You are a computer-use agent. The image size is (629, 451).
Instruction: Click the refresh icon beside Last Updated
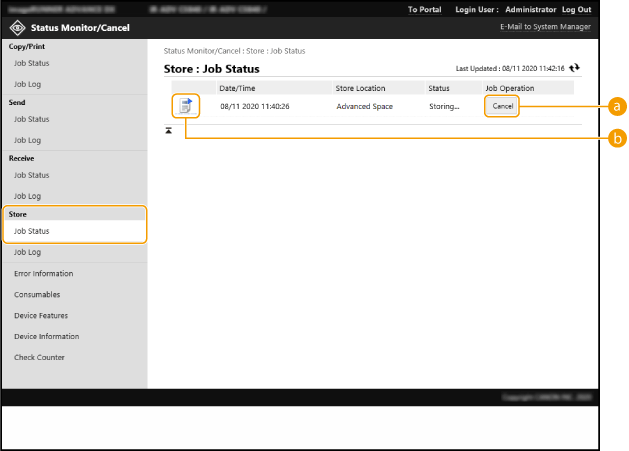point(574,68)
